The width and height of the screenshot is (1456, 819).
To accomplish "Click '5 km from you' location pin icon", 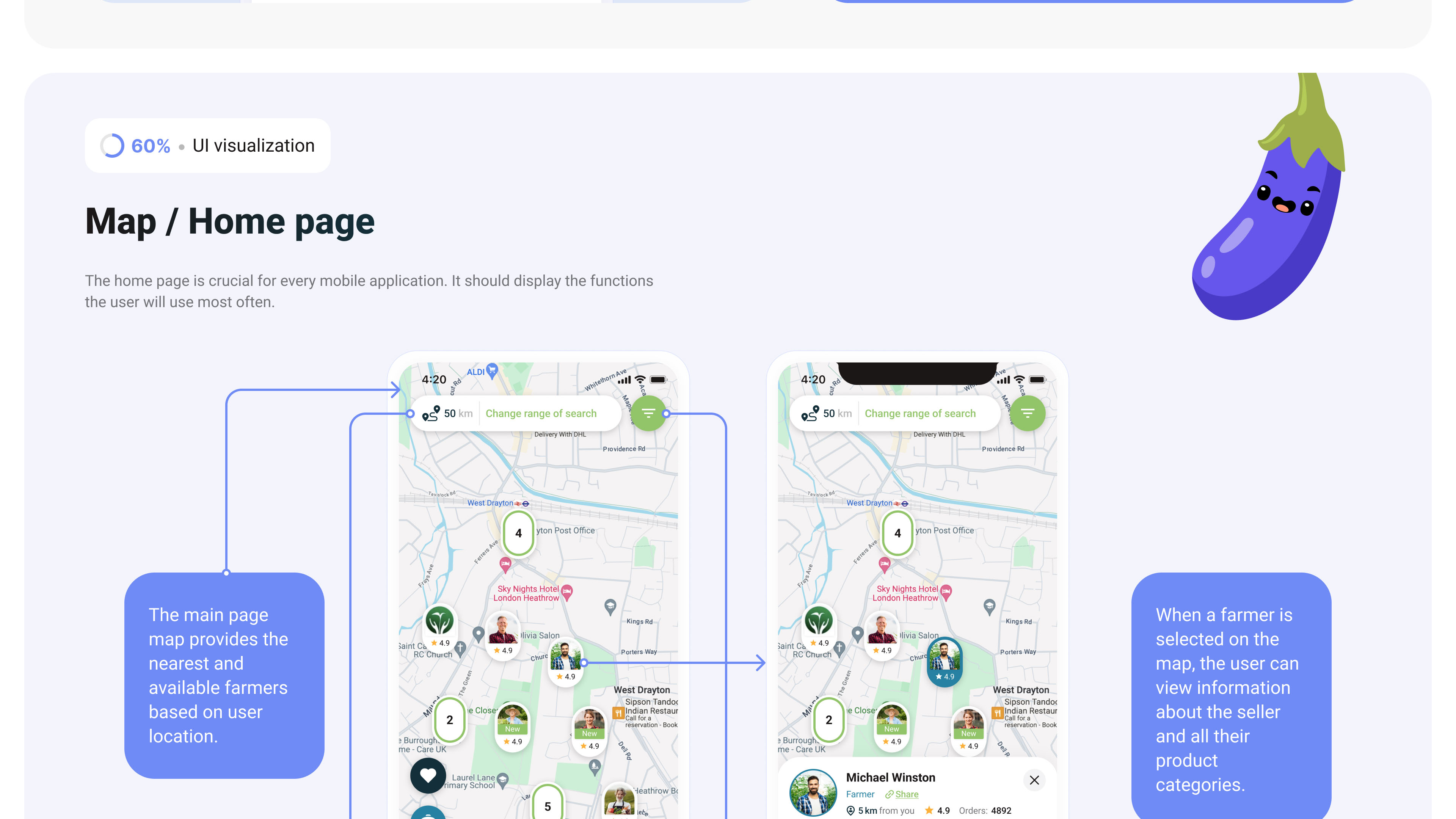I will (x=850, y=811).
